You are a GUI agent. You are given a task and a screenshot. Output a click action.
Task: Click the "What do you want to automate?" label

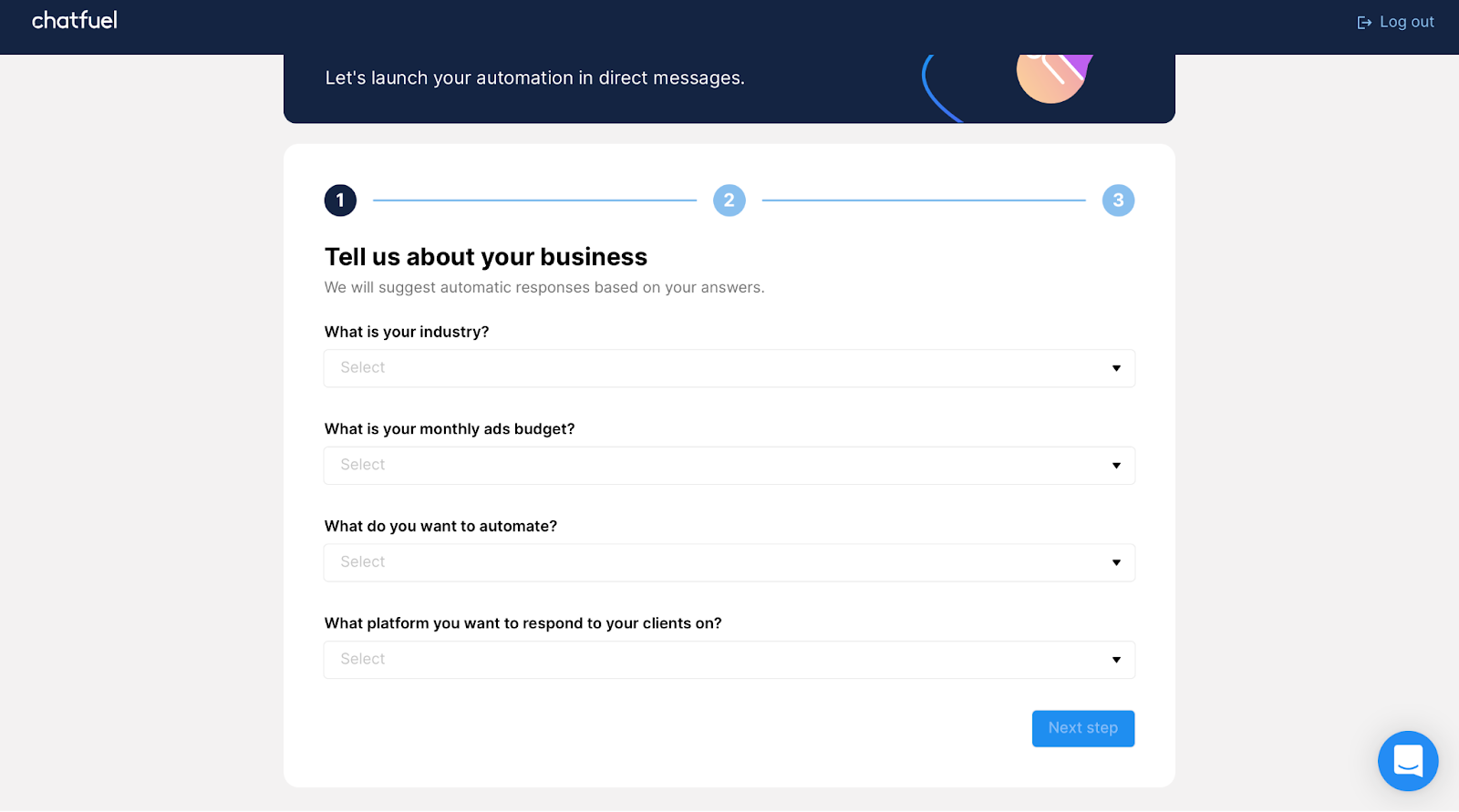click(x=440, y=527)
